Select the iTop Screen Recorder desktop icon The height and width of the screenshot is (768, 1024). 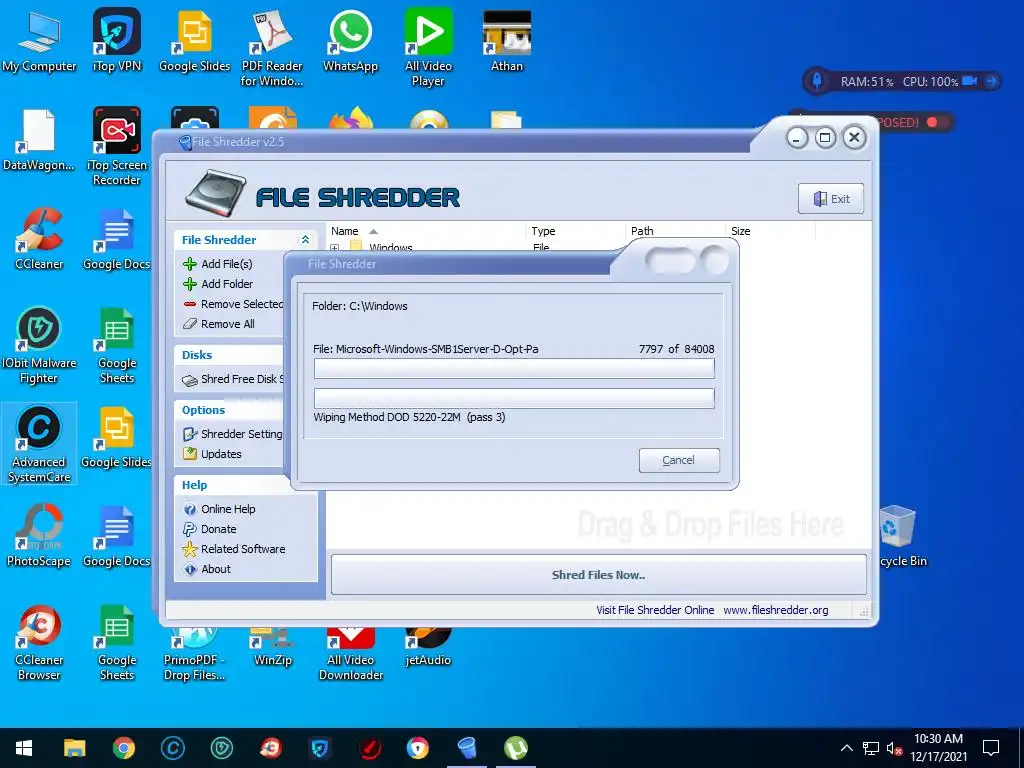click(117, 146)
